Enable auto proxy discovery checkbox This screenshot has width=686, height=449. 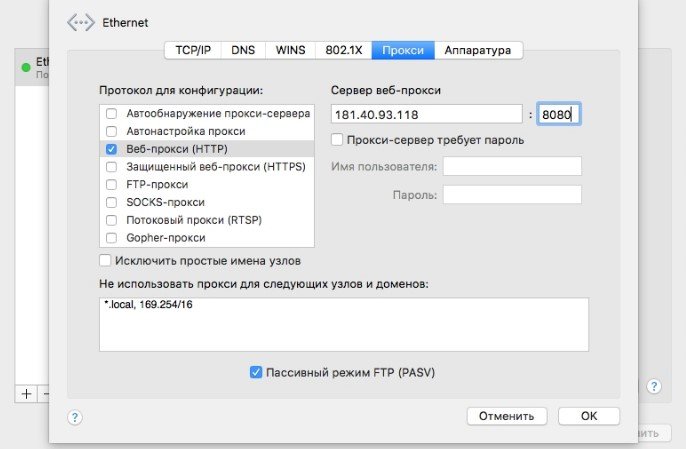tap(112, 113)
